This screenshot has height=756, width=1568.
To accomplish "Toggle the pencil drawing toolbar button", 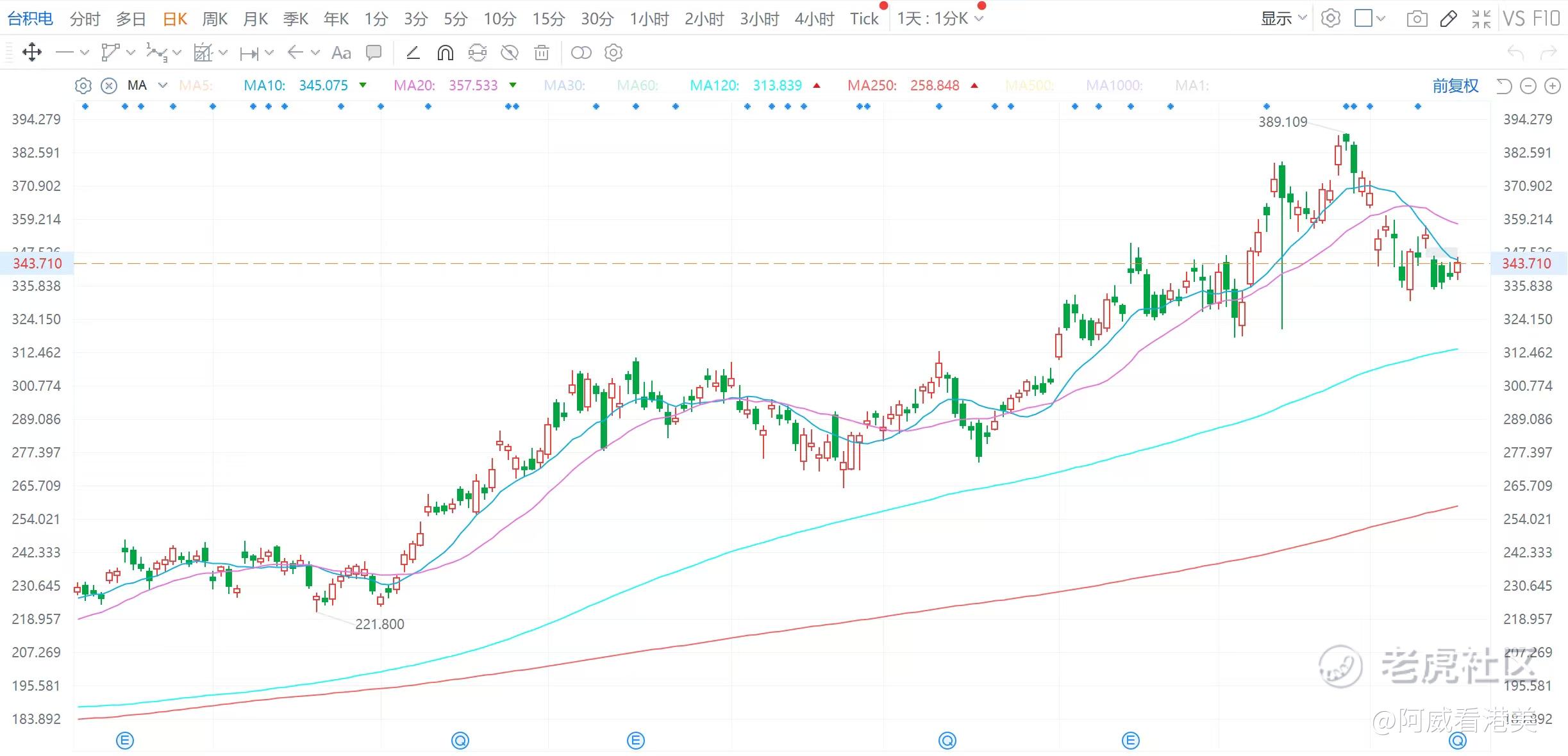I will tap(1448, 19).
